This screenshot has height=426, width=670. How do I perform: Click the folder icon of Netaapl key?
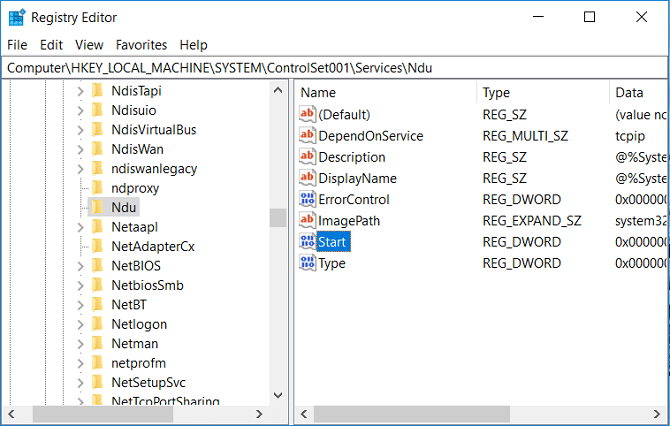98,227
